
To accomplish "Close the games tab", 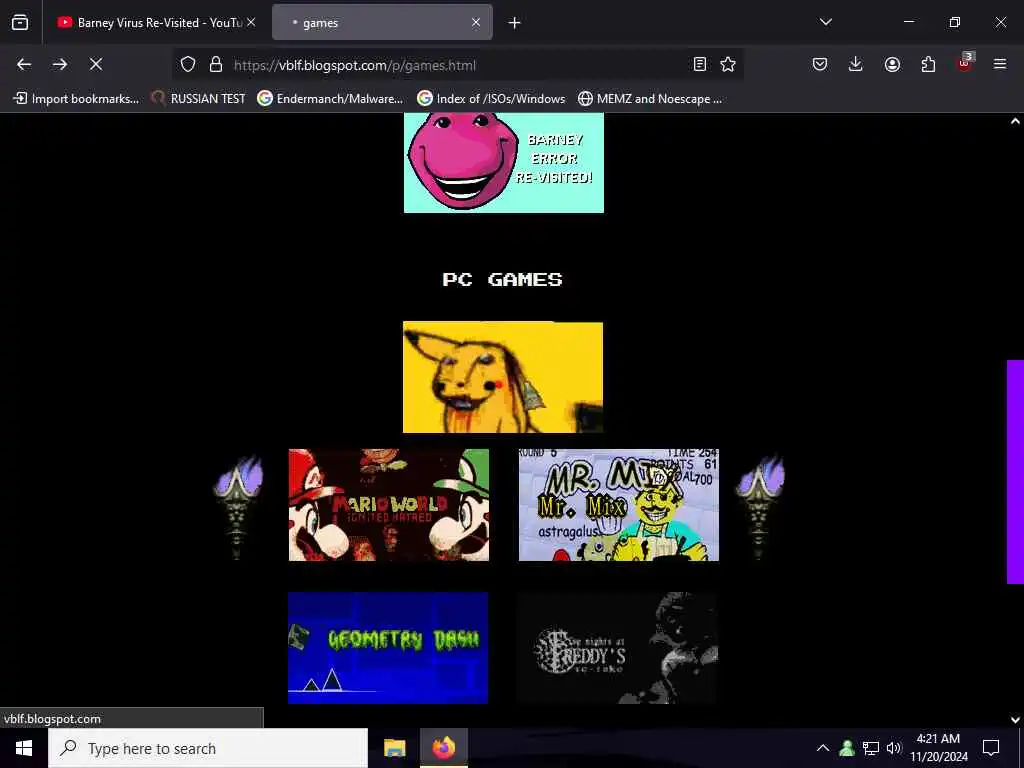I will click(x=476, y=22).
